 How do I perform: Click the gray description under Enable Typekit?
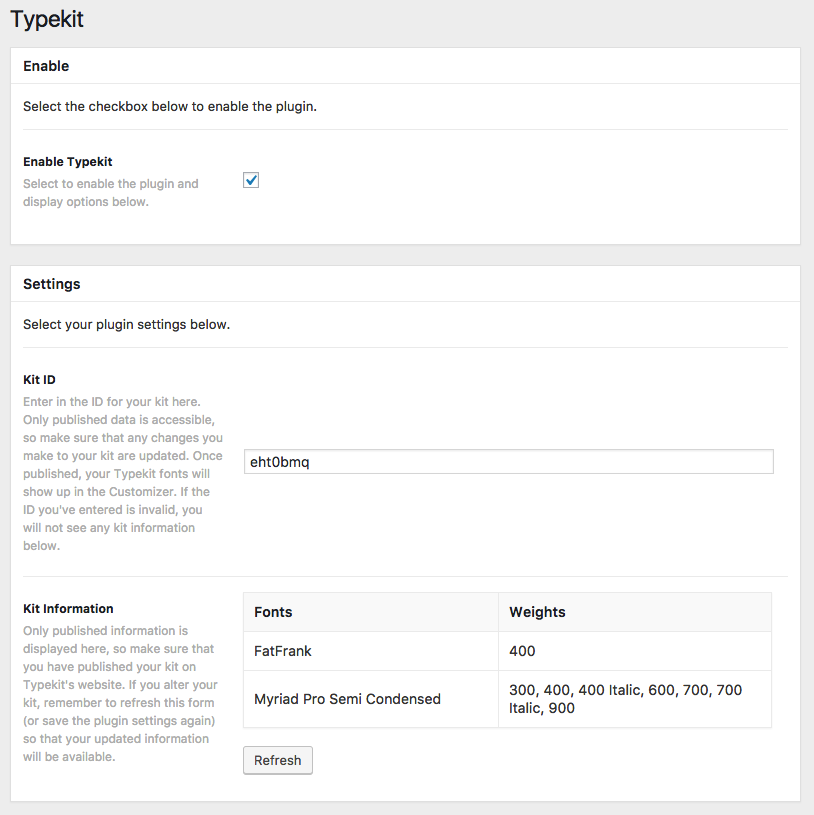click(110, 193)
